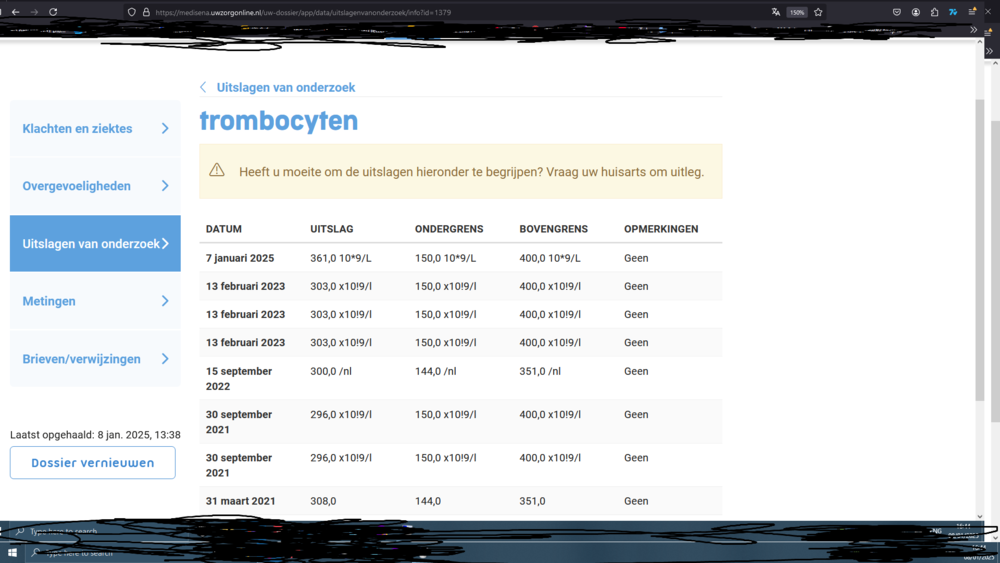Open the Firefox hamburger application menu
Viewport: 1000px width, 563px height.
click(x=972, y=12)
